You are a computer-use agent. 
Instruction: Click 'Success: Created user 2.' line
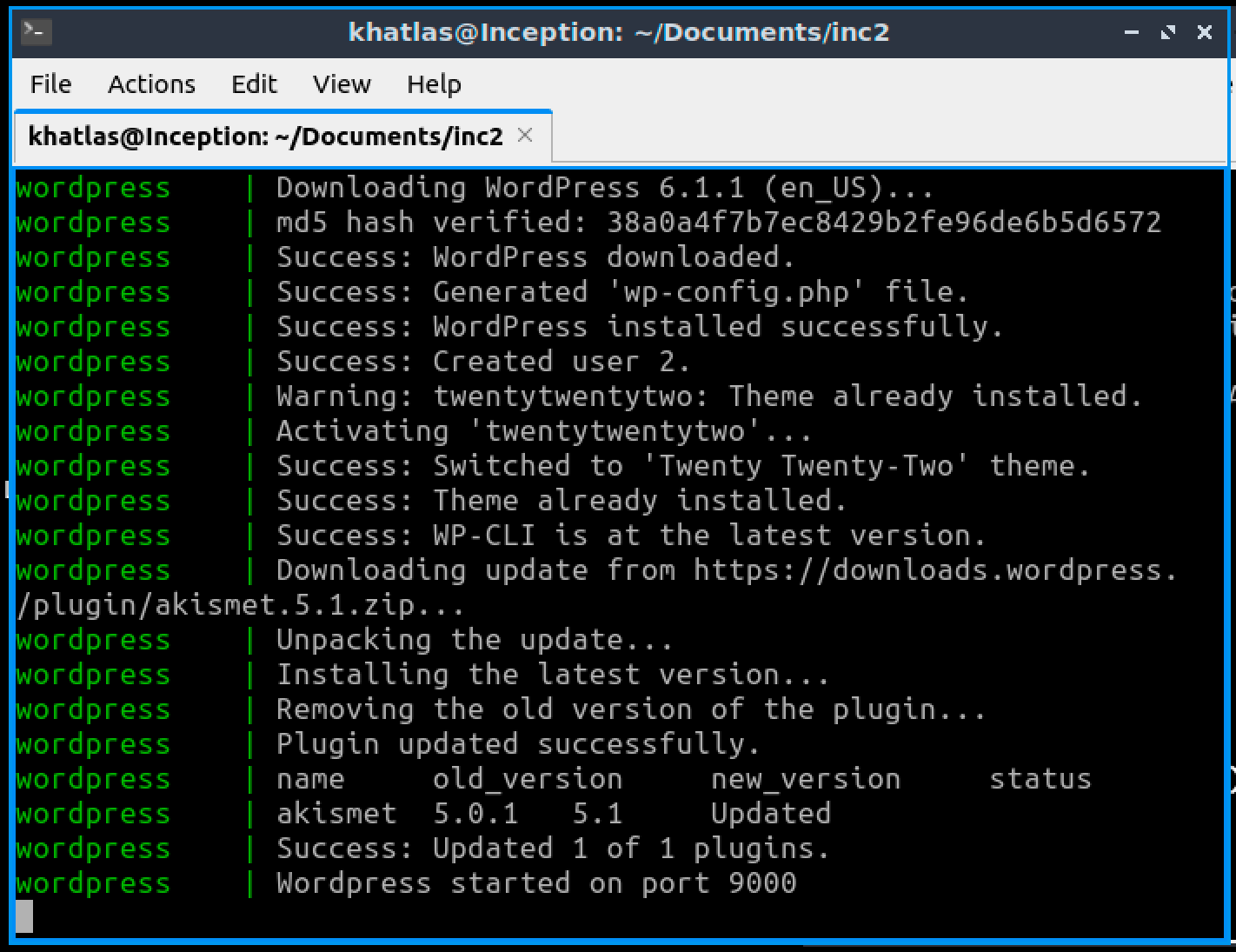point(483,362)
